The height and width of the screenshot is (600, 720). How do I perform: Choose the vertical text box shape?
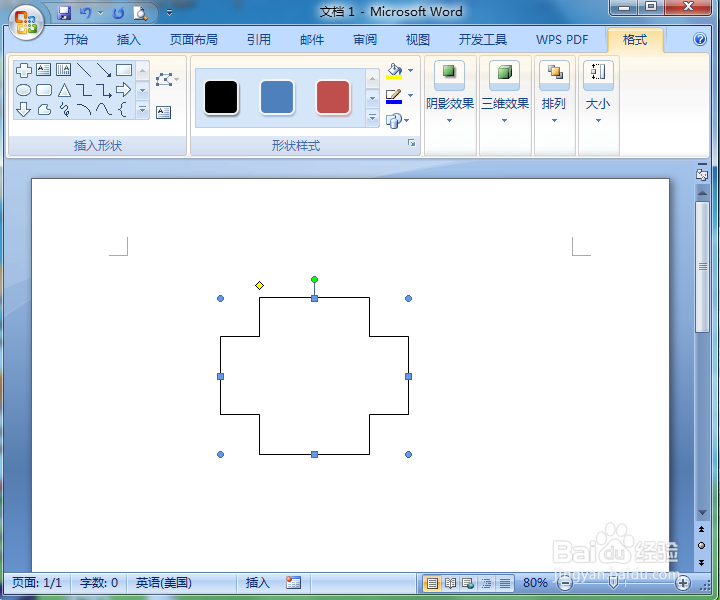(63, 70)
